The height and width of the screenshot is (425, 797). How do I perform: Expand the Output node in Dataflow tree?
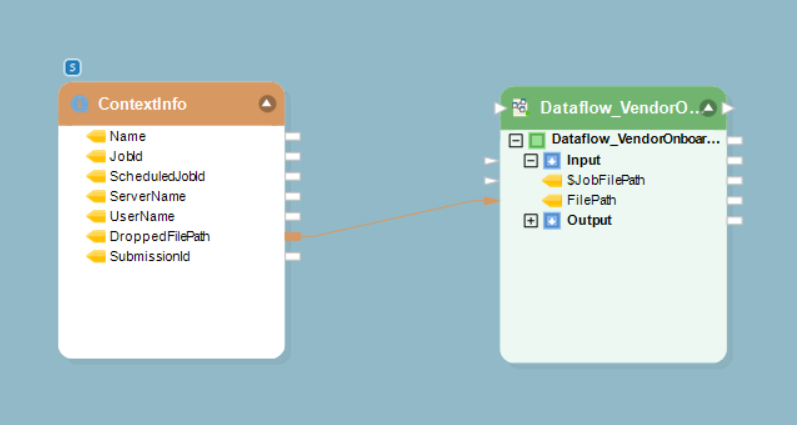tap(531, 220)
